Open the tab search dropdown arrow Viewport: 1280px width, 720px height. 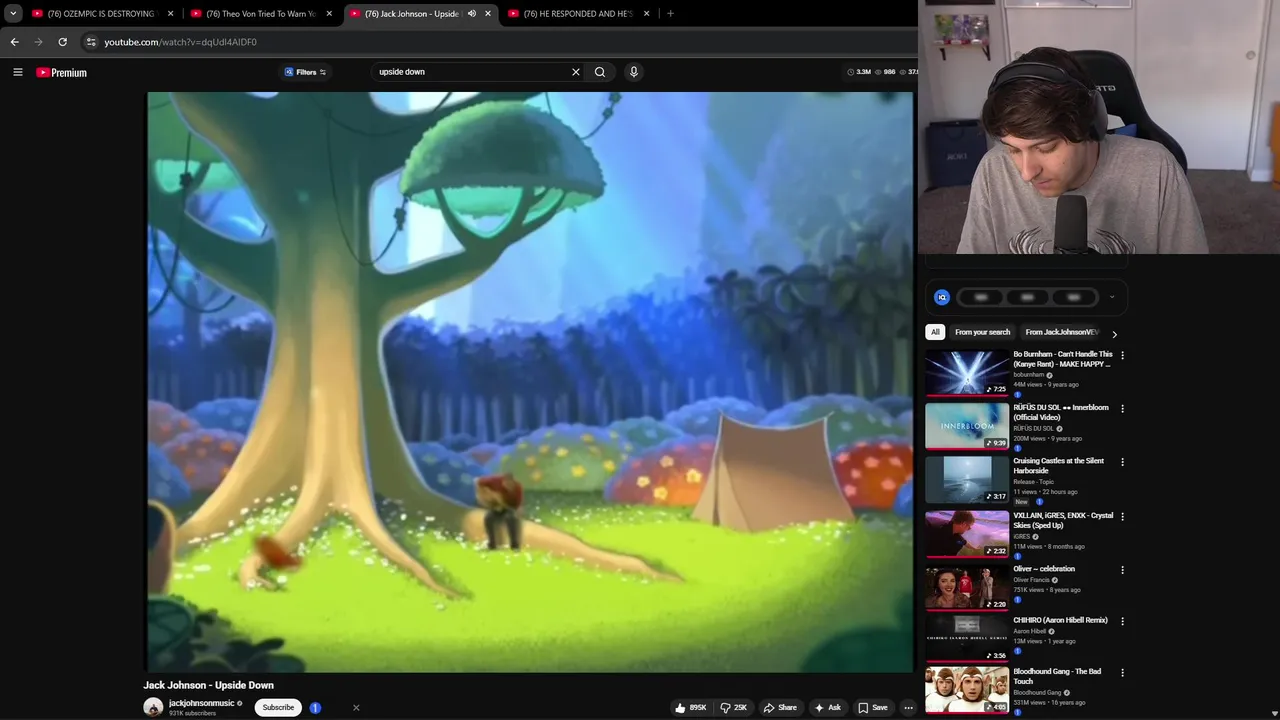tap(13, 14)
